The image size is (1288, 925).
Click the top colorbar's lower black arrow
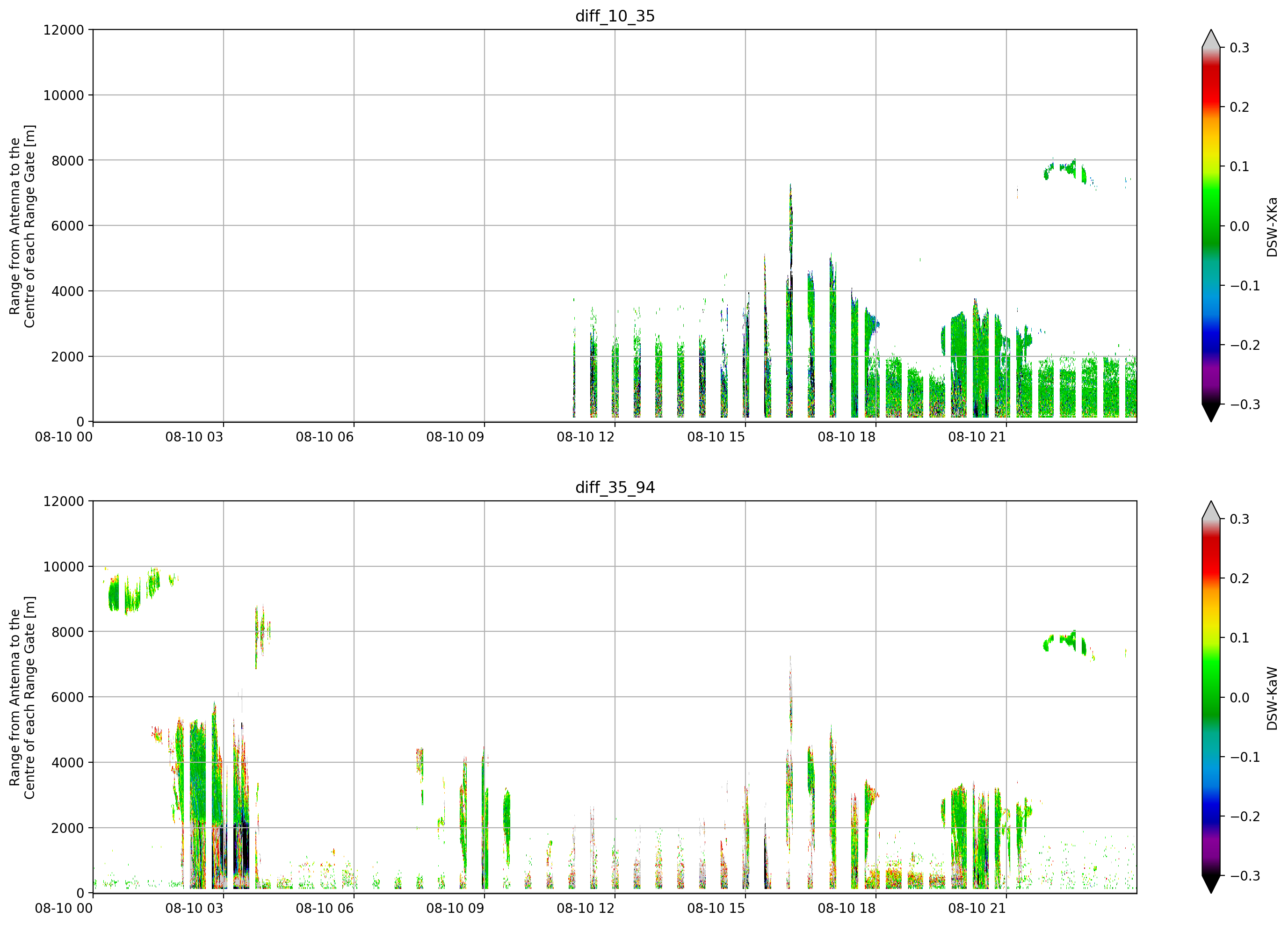(1211, 413)
